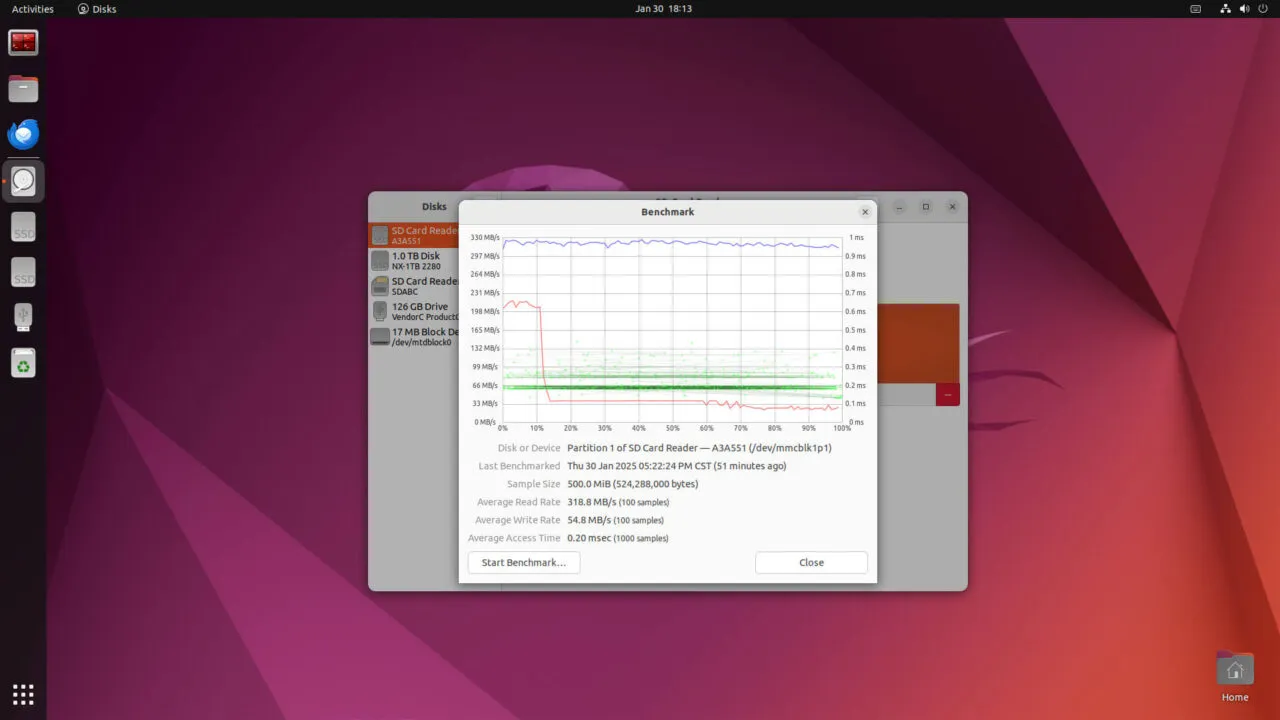Dismiss Benchmark dialog with the X icon

click(x=865, y=212)
